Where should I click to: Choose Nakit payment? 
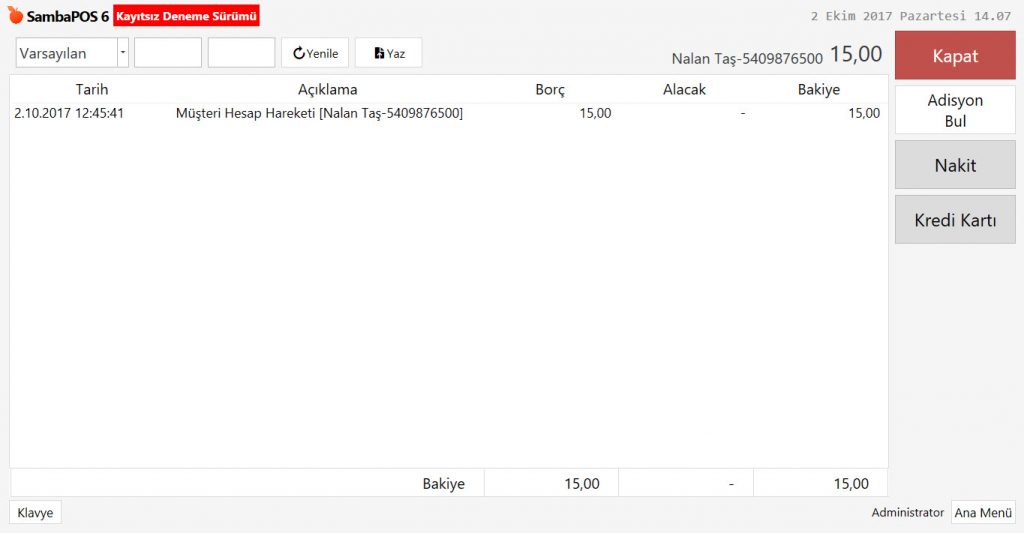tap(955, 165)
